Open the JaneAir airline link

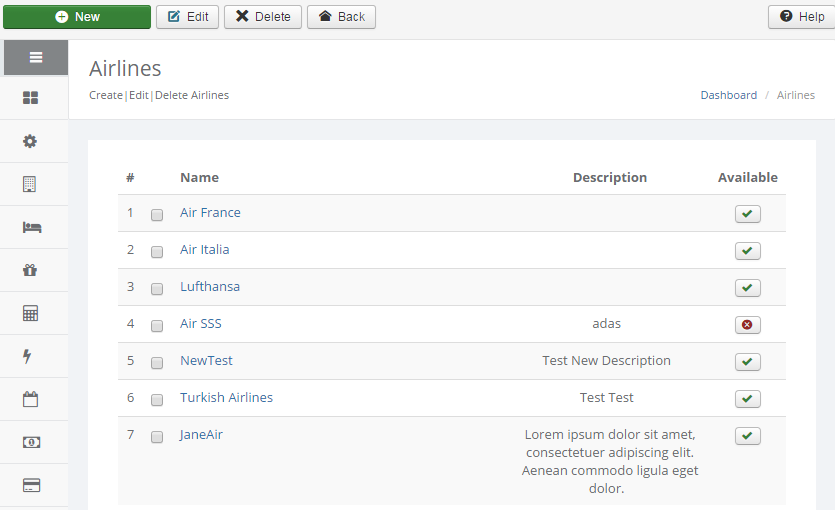click(x=201, y=434)
